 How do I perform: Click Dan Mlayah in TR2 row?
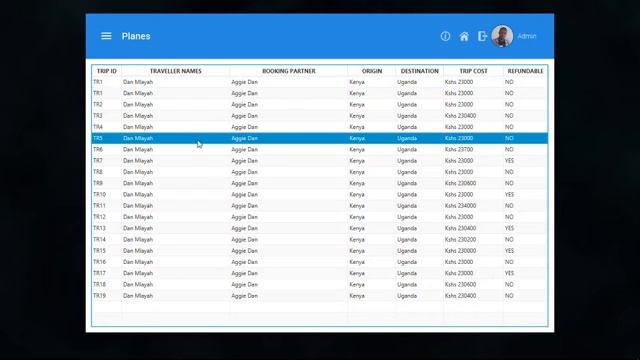(x=138, y=104)
